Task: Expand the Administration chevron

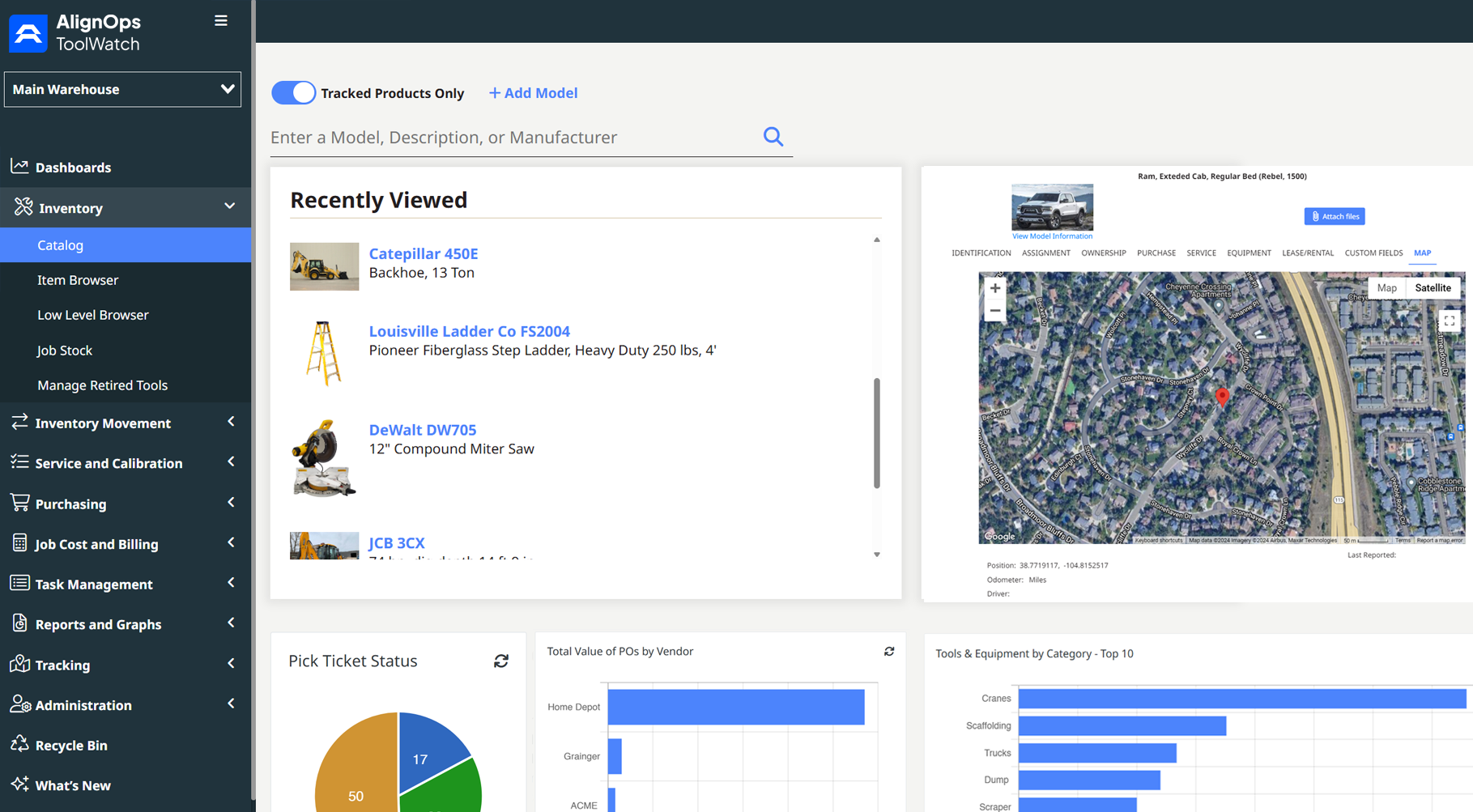Action: (232, 704)
